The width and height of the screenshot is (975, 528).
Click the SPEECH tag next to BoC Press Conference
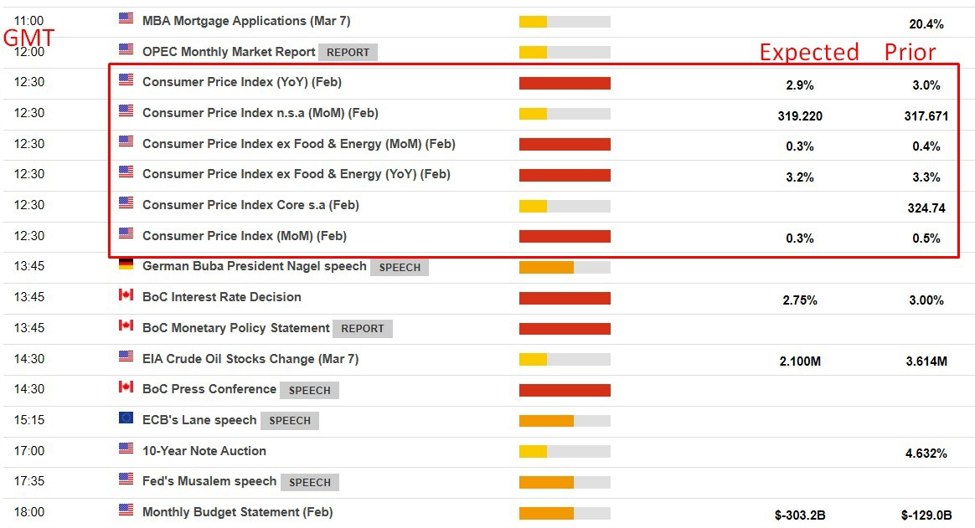coord(309,390)
